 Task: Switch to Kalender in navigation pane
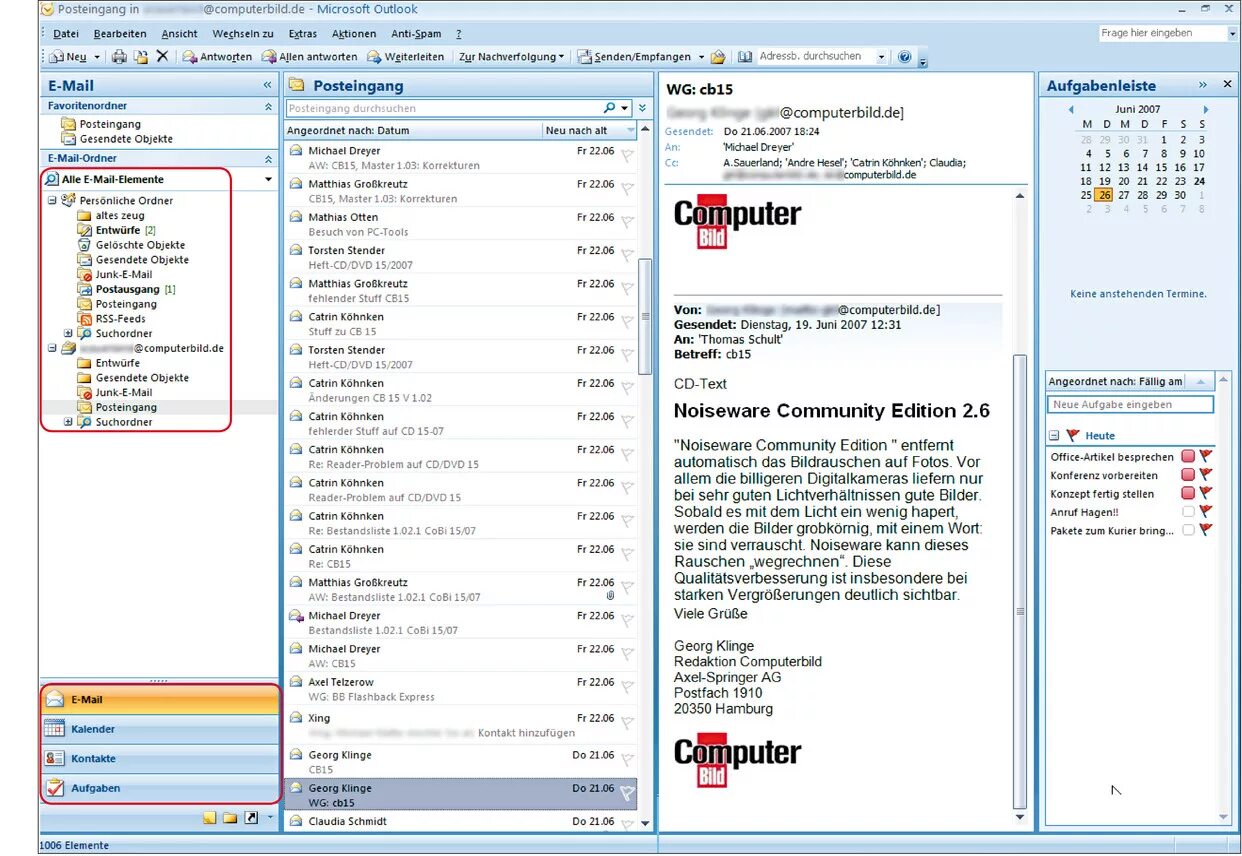(x=160, y=729)
